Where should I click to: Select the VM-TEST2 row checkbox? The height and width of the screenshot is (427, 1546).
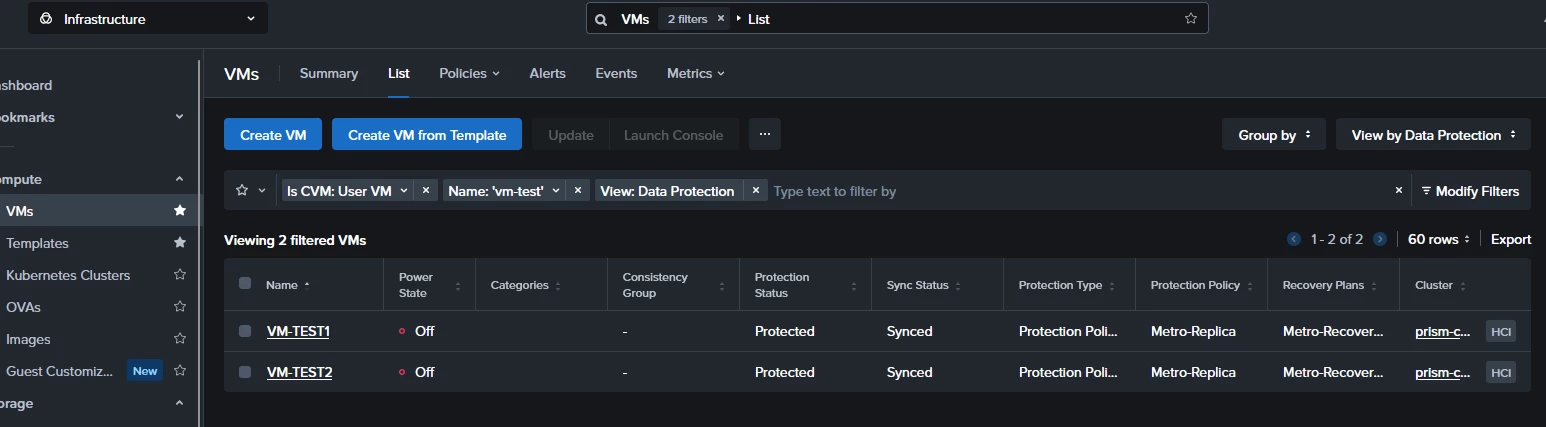coord(245,372)
